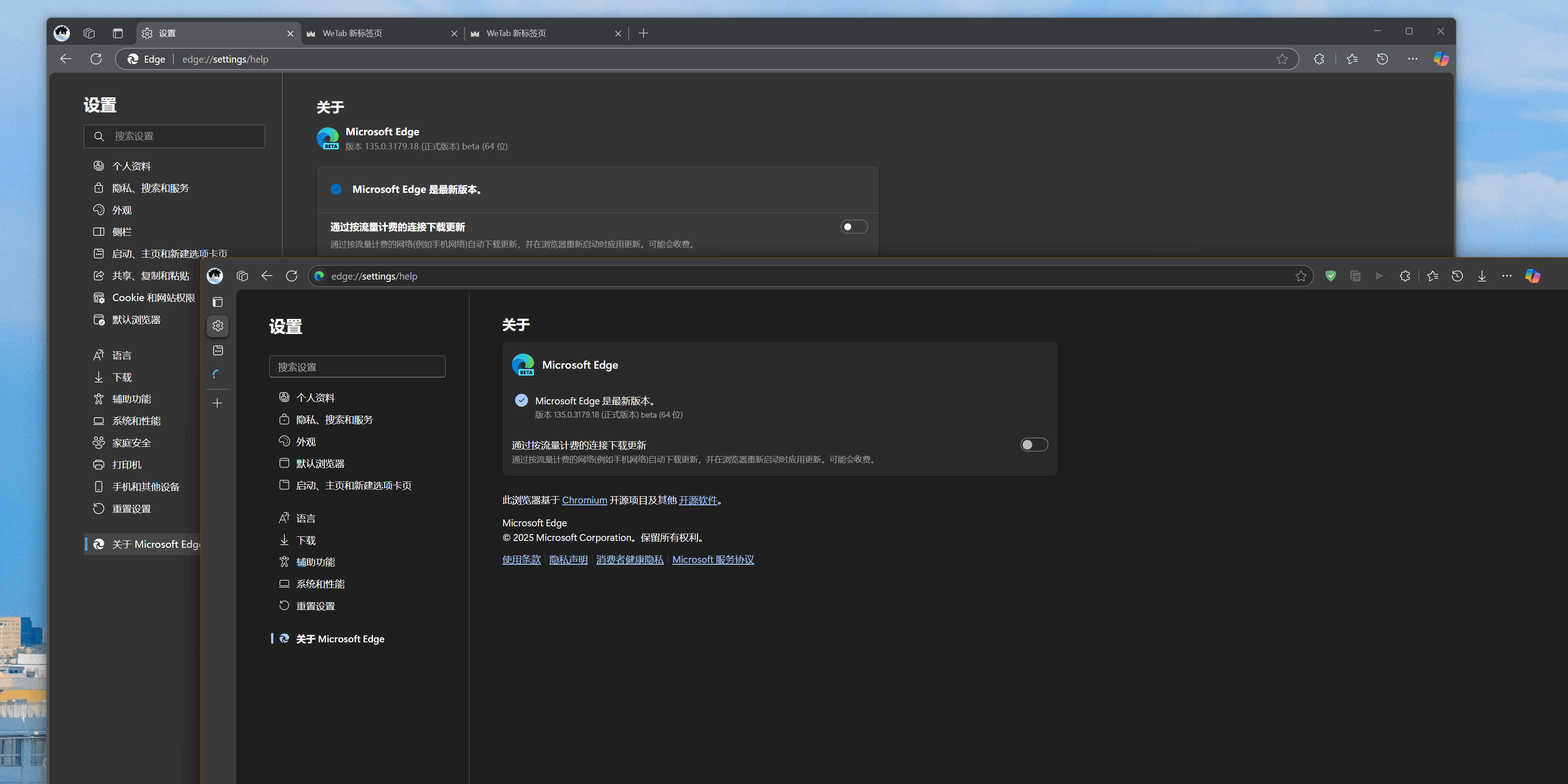Screen dimensions: 1568x784
Task: Open Downloads icon in lower window toolbar
Action: 1482,276
